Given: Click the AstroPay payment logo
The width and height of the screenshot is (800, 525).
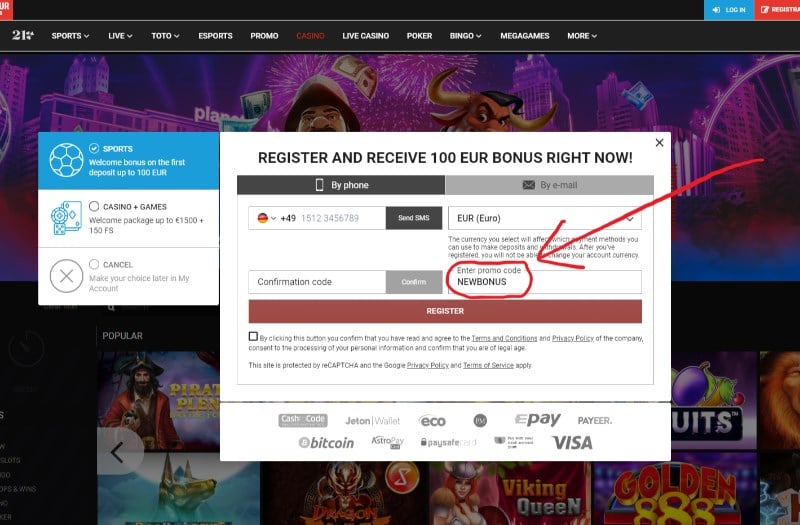Looking at the screenshot, I should 387,442.
